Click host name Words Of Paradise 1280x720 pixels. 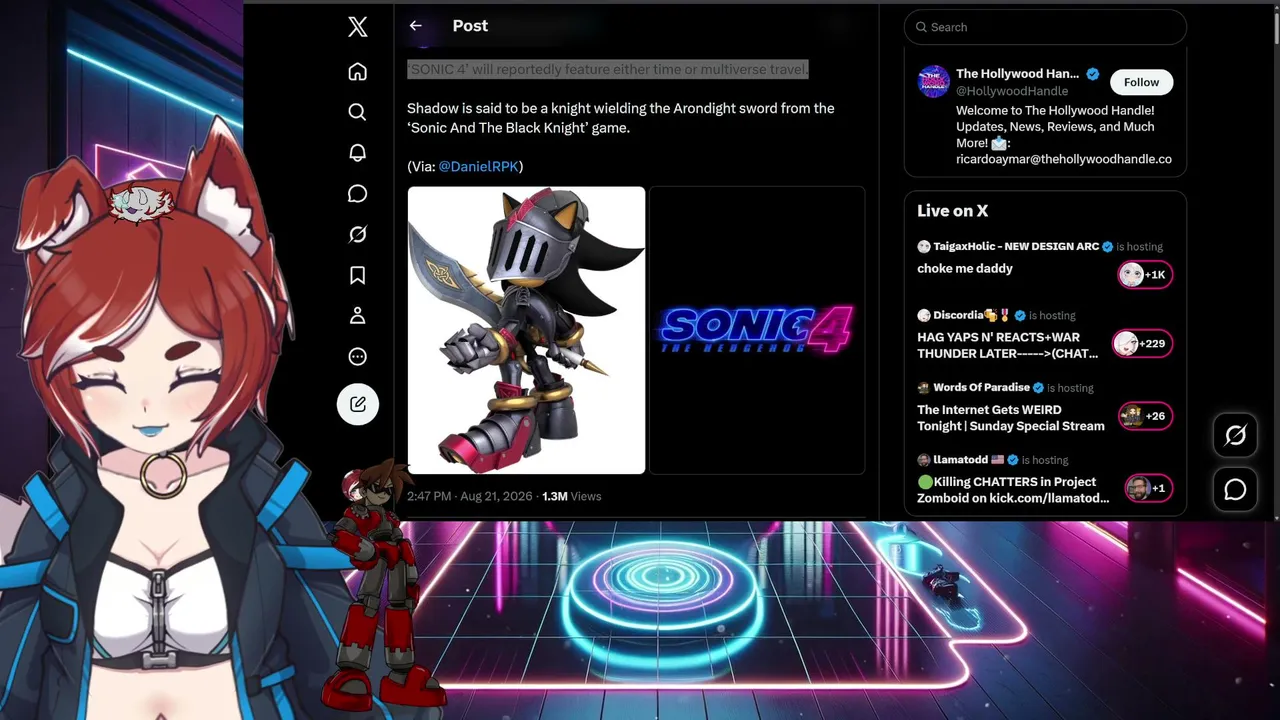click(981, 387)
